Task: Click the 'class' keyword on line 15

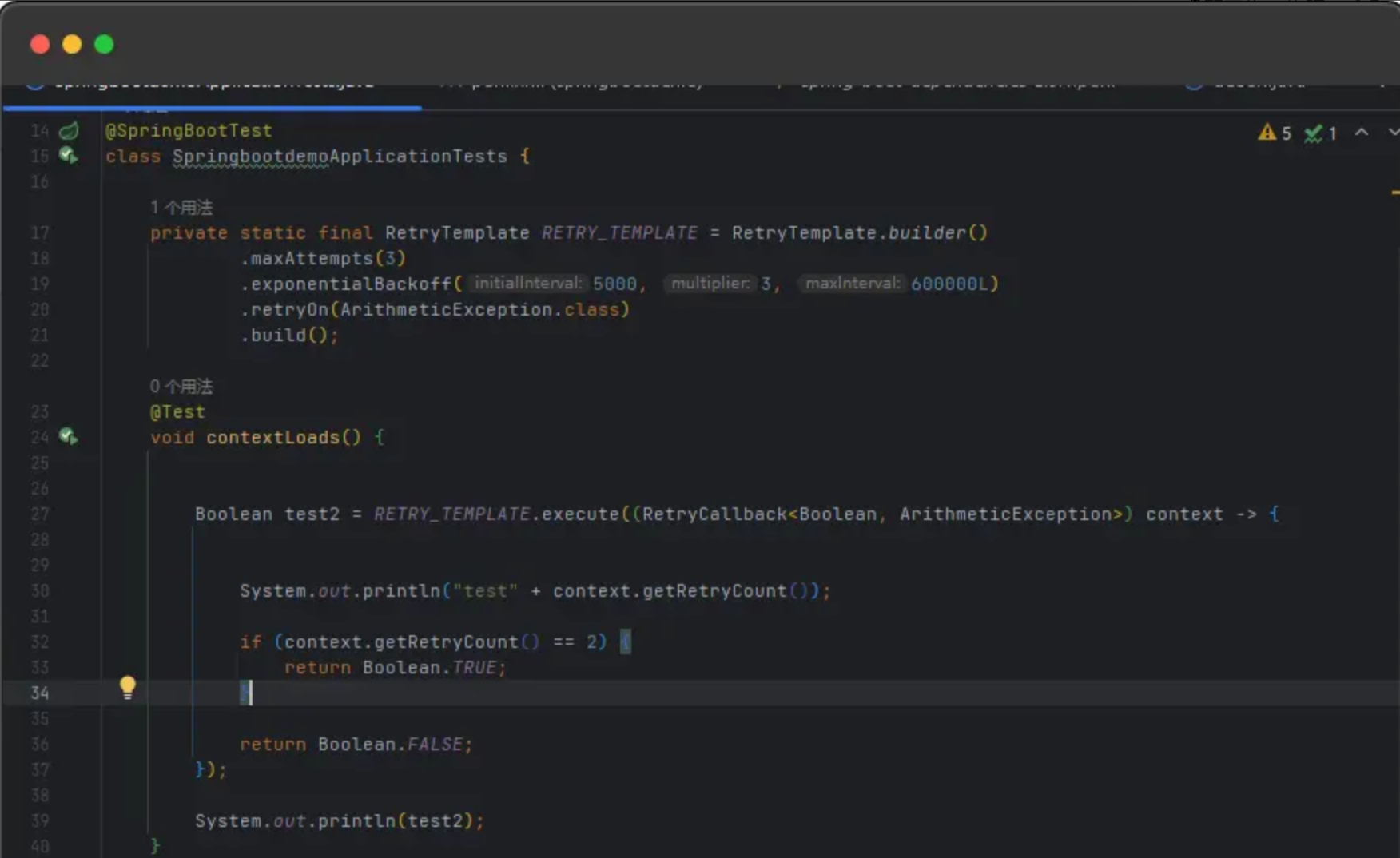Action: coord(133,157)
